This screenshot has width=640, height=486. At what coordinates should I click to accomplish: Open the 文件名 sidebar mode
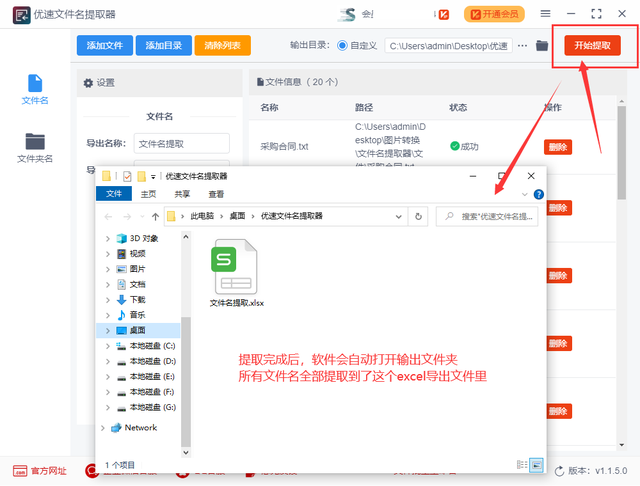click(36, 89)
